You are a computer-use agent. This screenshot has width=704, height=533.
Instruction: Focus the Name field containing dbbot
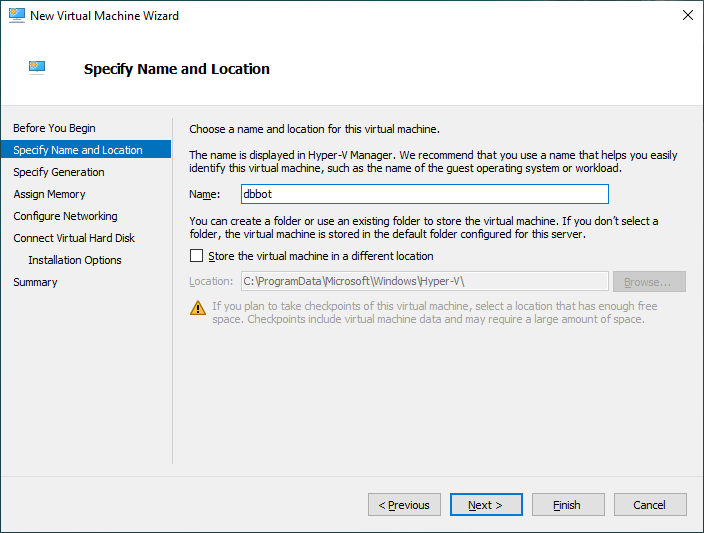click(x=425, y=194)
